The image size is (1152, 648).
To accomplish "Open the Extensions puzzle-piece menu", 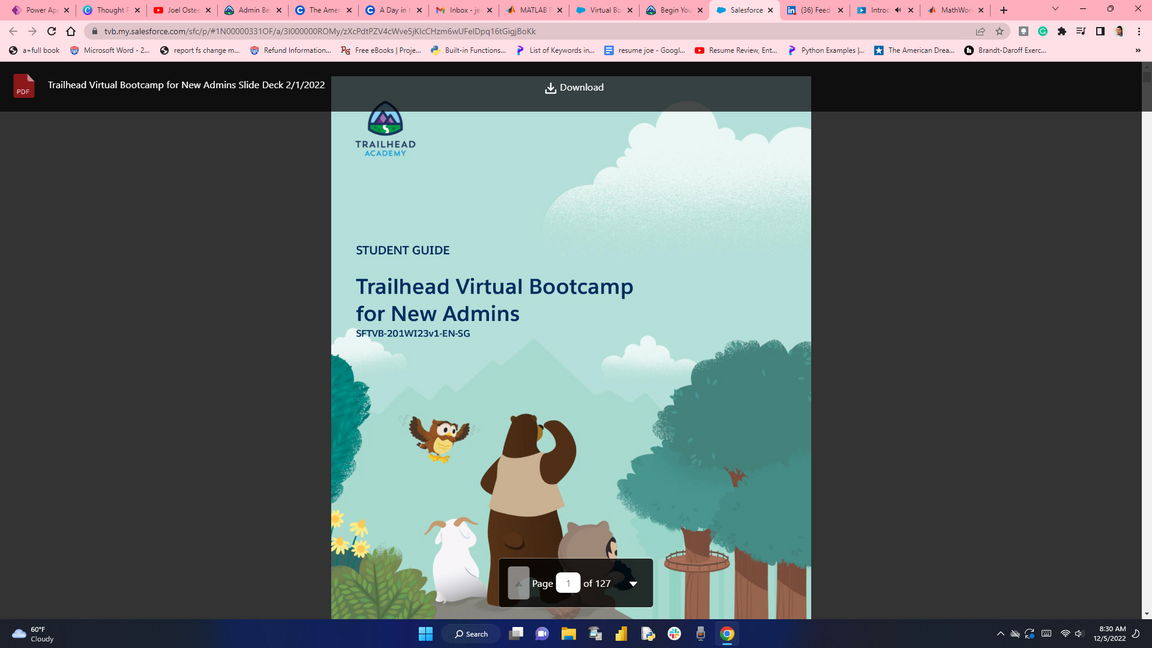I will point(1062,32).
